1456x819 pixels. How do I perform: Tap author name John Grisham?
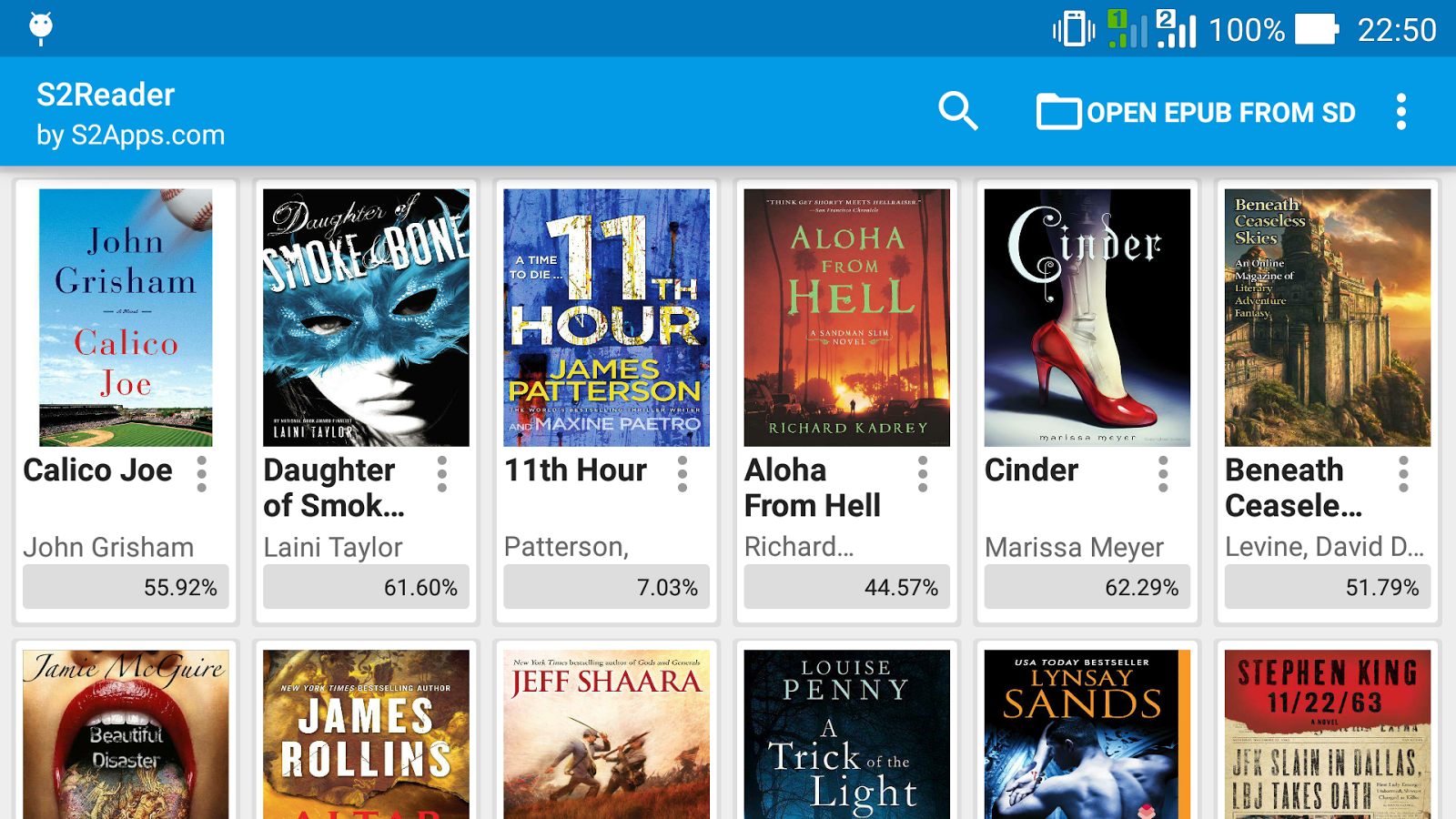(108, 547)
